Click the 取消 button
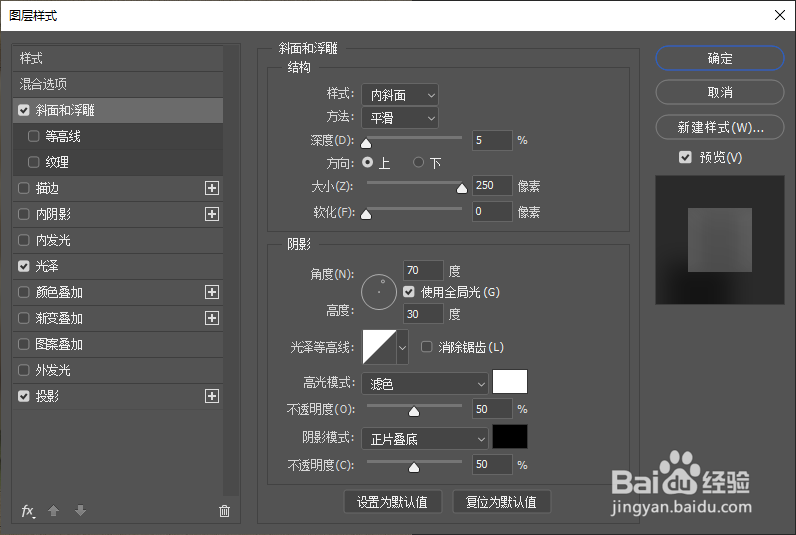Screen dimensions: 796x535 (x=720, y=92)
